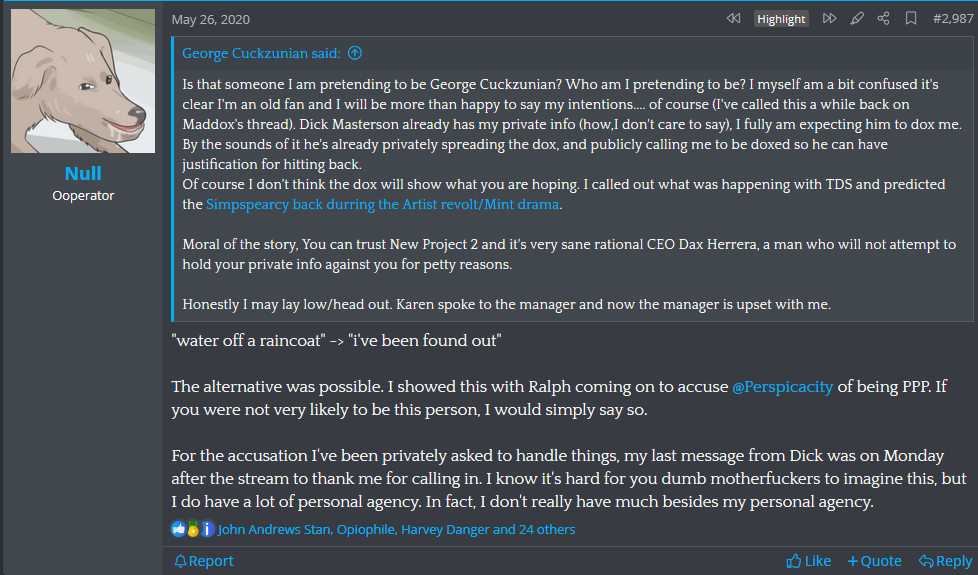Open the @Perspicacity mention

pyautogui.click(x=782, y=387)
